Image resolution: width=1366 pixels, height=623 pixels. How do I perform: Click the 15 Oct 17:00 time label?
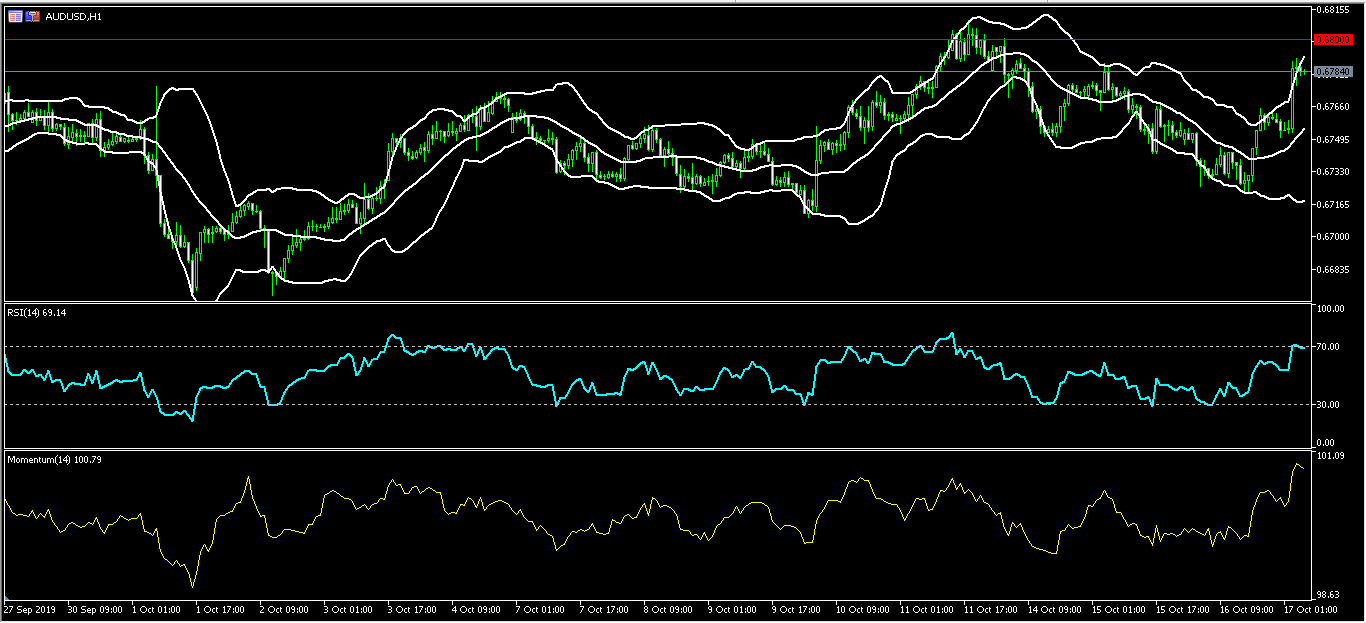(1182, 608)
